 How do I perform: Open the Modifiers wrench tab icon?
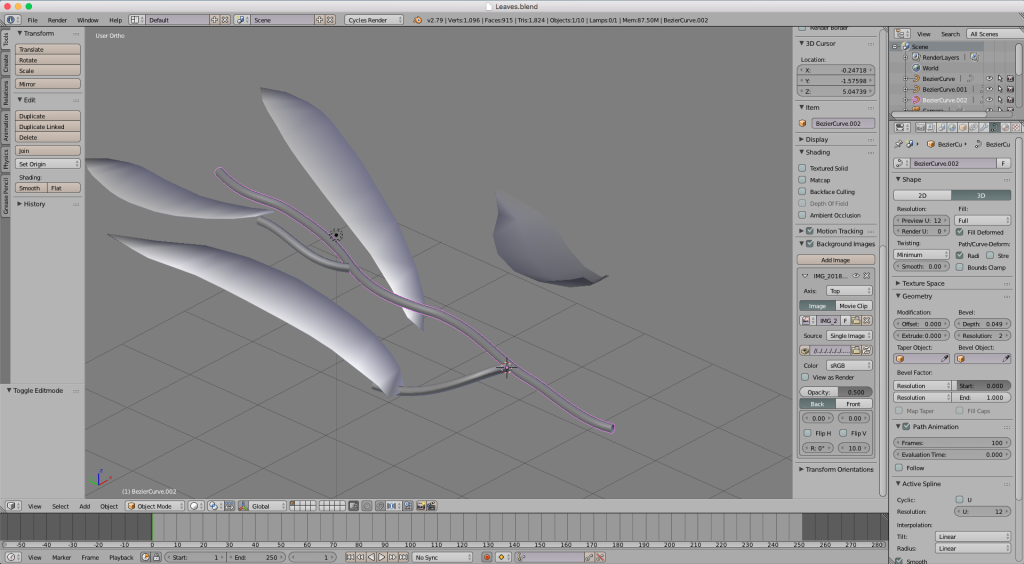point(984,127)
